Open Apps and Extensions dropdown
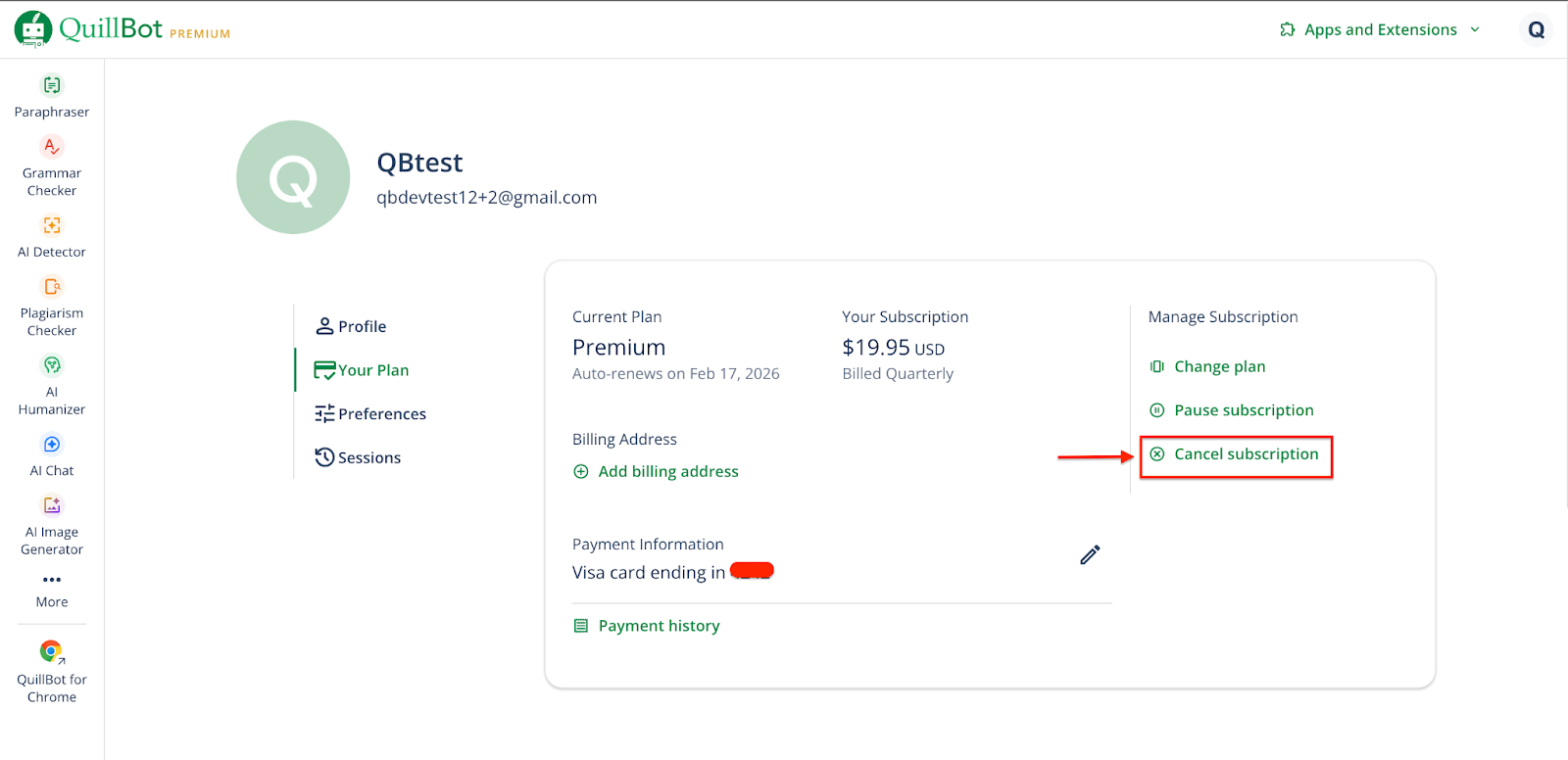This screenshot has height=760, width=1568. 1380,29
